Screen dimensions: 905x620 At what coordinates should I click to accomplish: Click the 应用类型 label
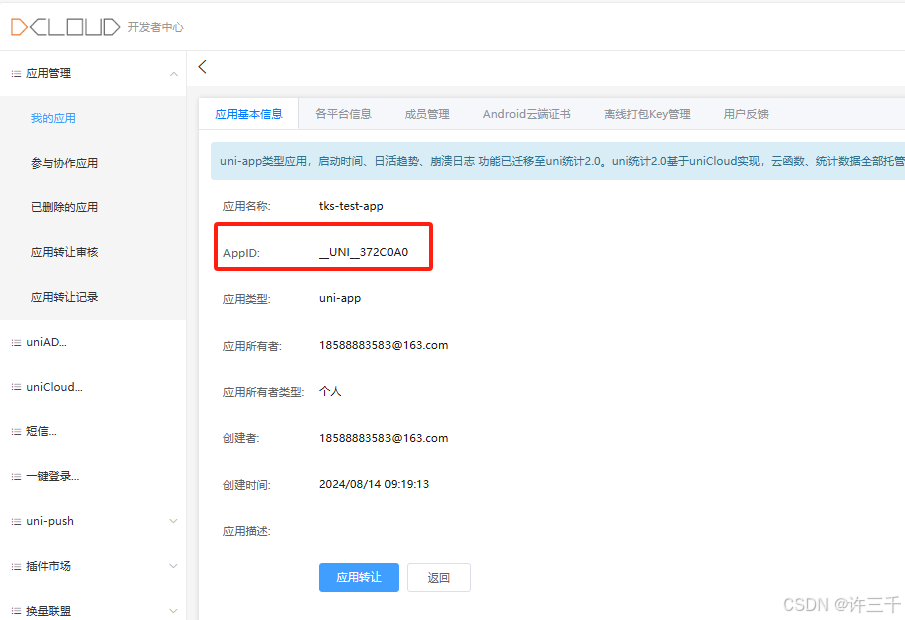coord(246,299)
